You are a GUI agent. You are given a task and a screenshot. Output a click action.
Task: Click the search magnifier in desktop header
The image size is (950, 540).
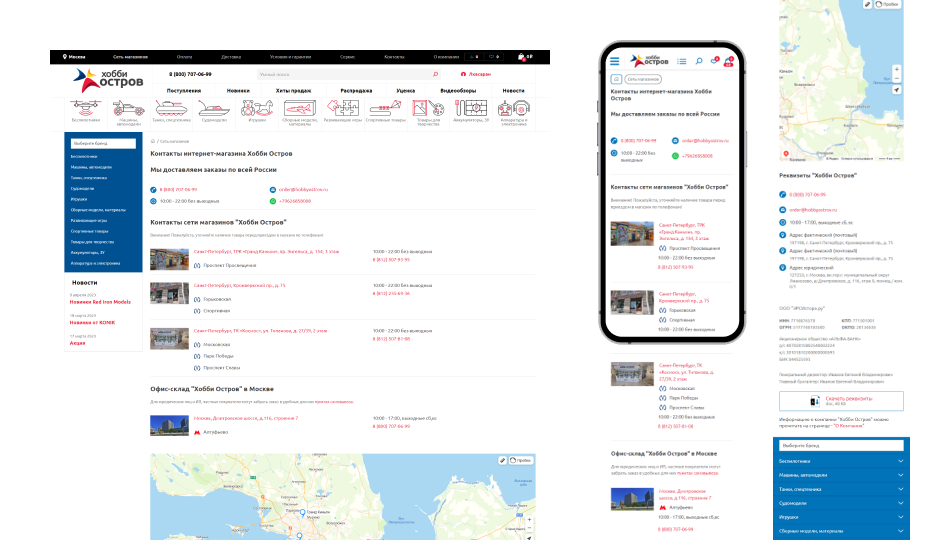click(x=435, y=74)
